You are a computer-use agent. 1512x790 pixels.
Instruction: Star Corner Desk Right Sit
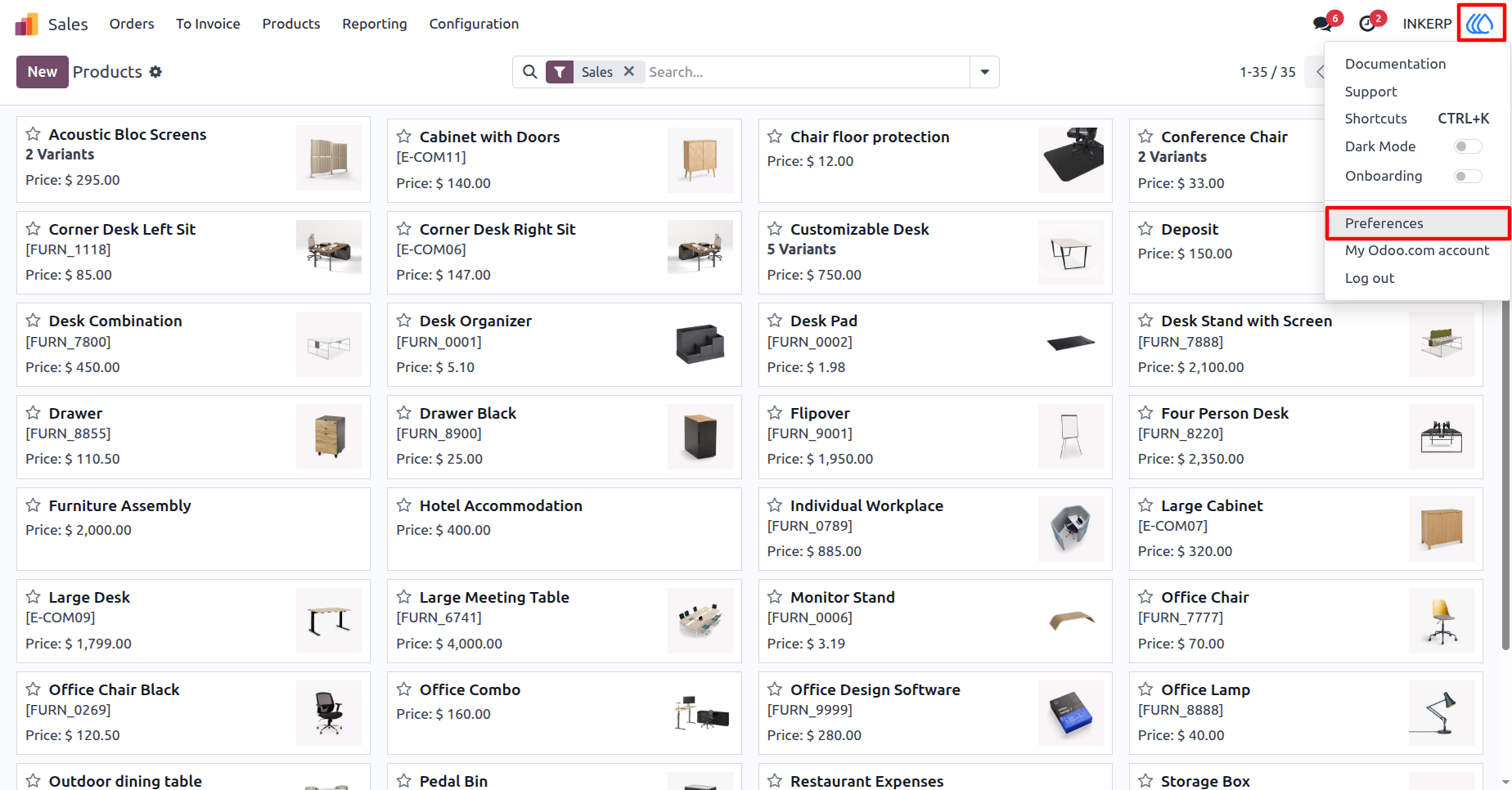[x=403, y=229]
